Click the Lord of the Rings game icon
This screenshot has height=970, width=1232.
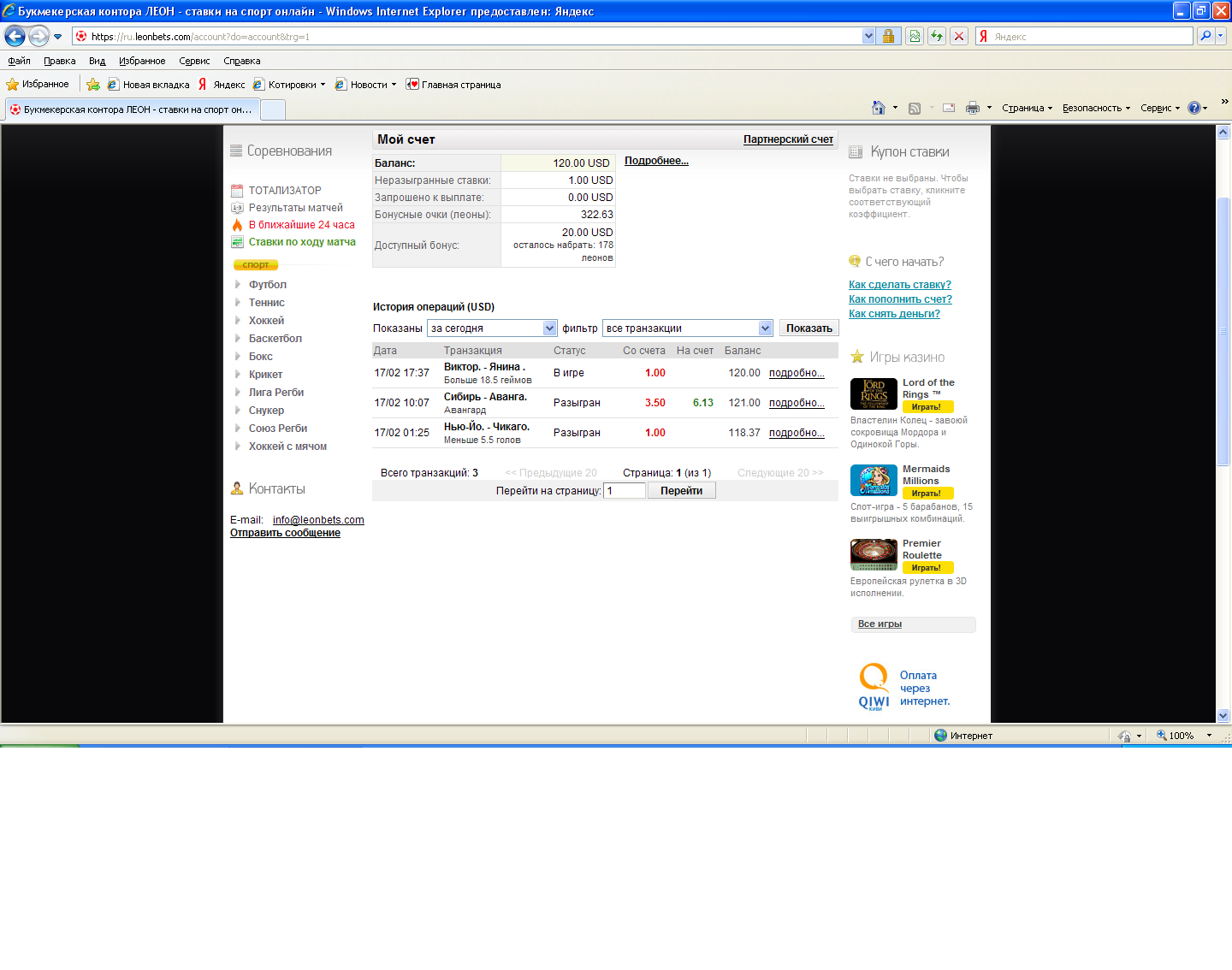click(x=874, y=394)
